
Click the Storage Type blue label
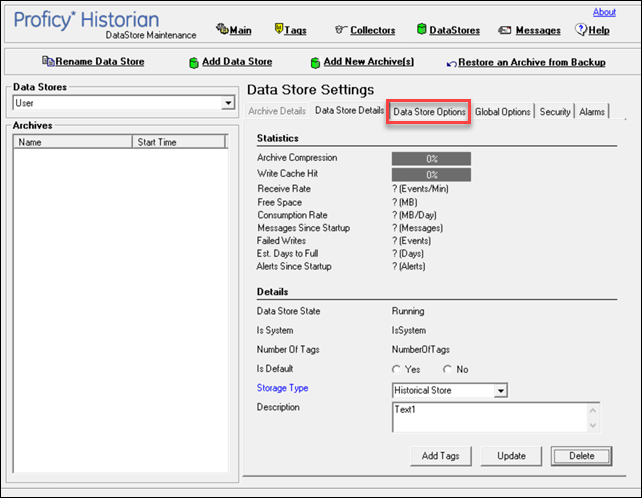pos(283,388)
